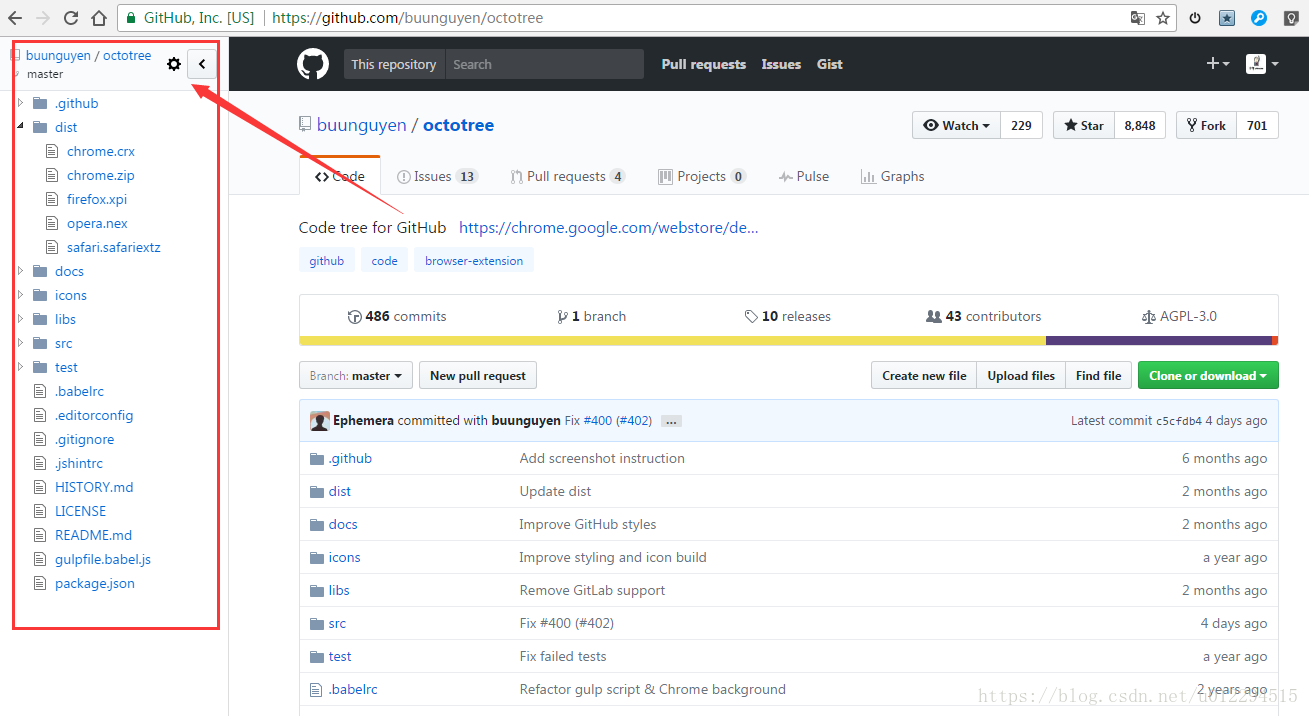This screenshot has width=1309, height=716.
Task: Click the Ephemera committer avatar
Action: [x=320, y=421]
